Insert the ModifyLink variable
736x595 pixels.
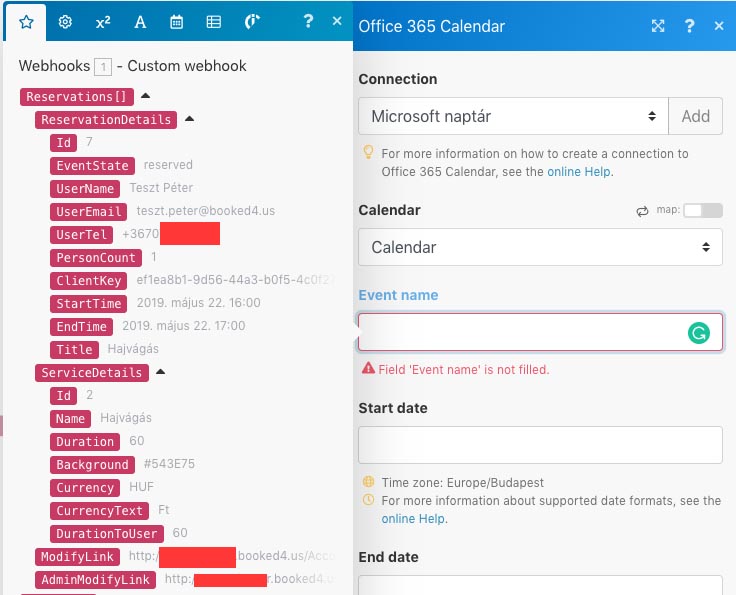pos(77,557)
